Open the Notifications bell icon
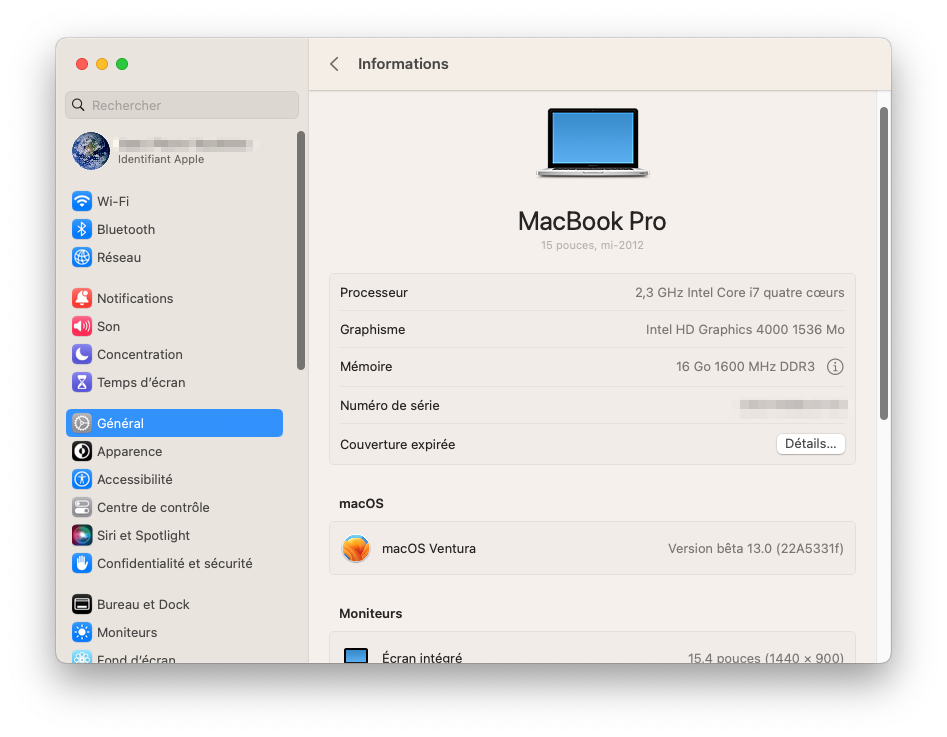Image resolution: width=947 pixels, height=737 pixels. [82, 298]
